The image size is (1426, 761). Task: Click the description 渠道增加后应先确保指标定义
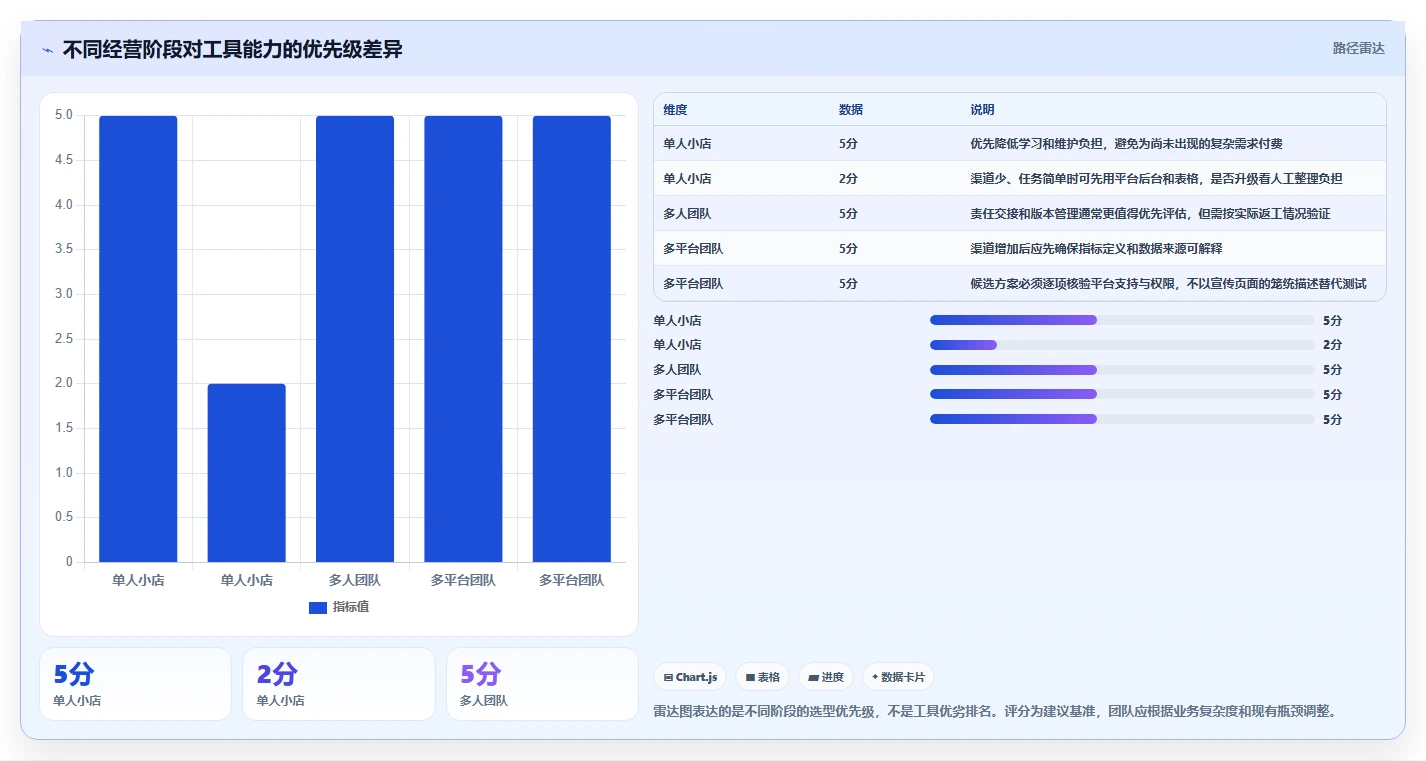tap(1096, 249)
